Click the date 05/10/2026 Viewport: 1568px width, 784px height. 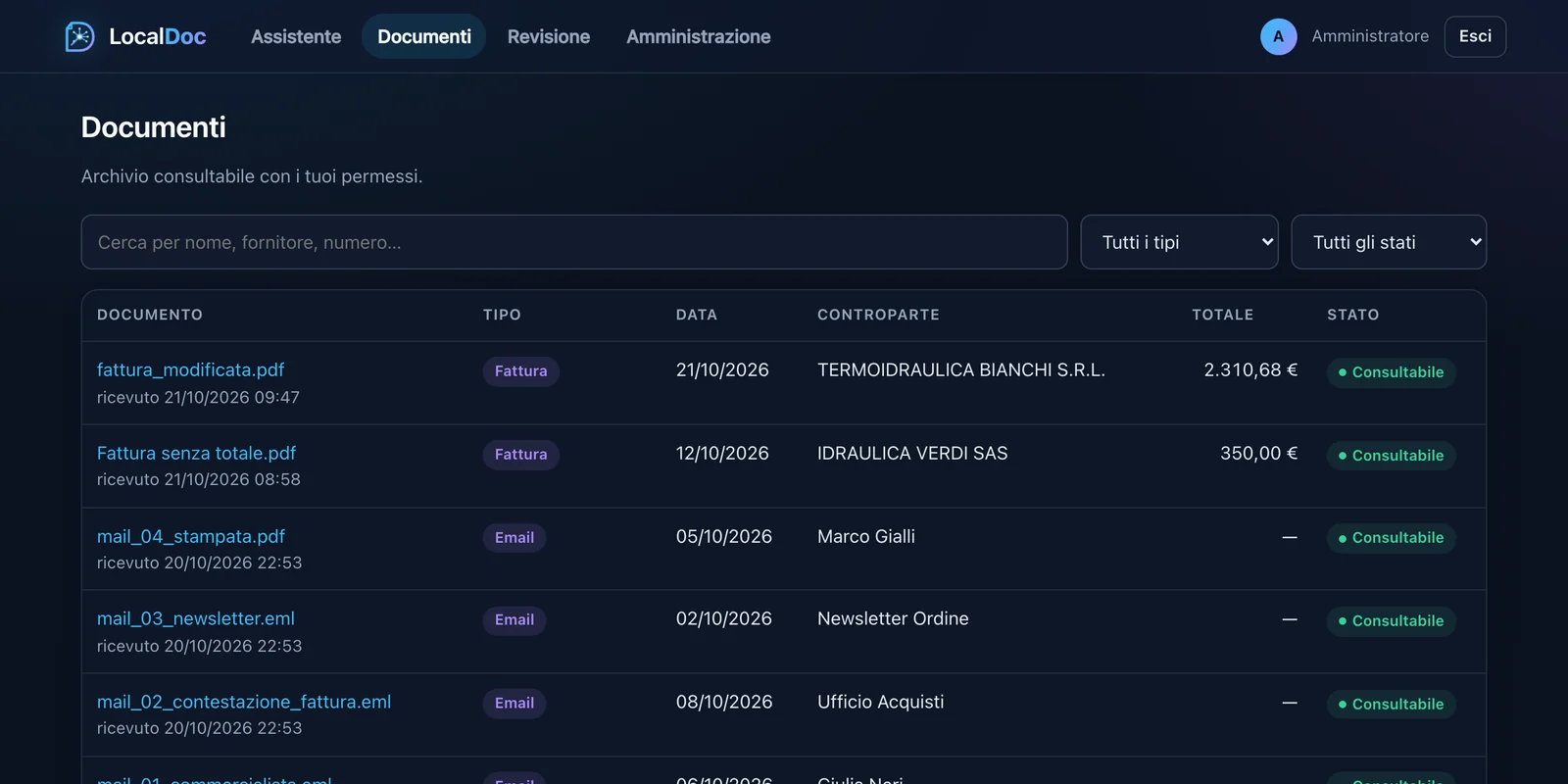point(724,536)
